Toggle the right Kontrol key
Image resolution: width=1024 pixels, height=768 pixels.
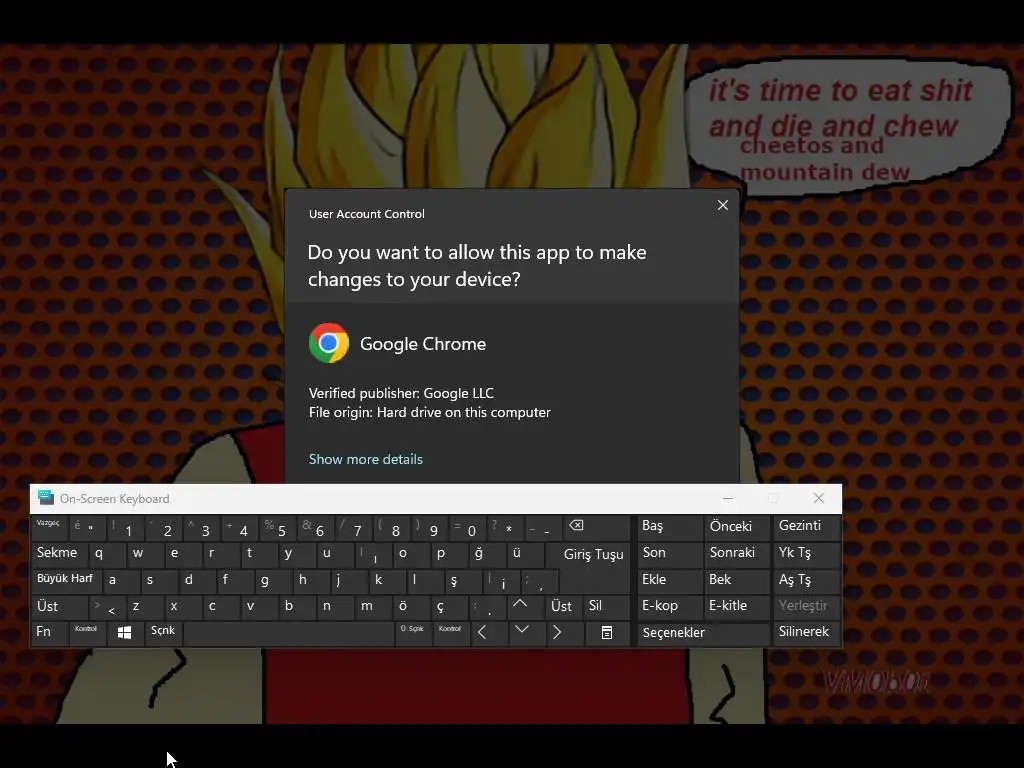[451, 632]
